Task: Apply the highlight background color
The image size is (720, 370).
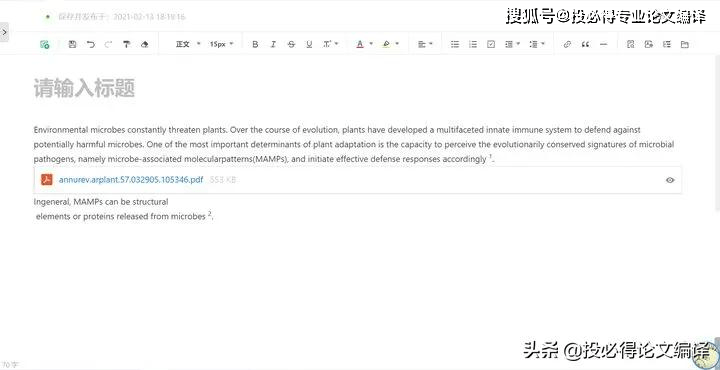Action: pyautogui.click(x=386, y=45)
